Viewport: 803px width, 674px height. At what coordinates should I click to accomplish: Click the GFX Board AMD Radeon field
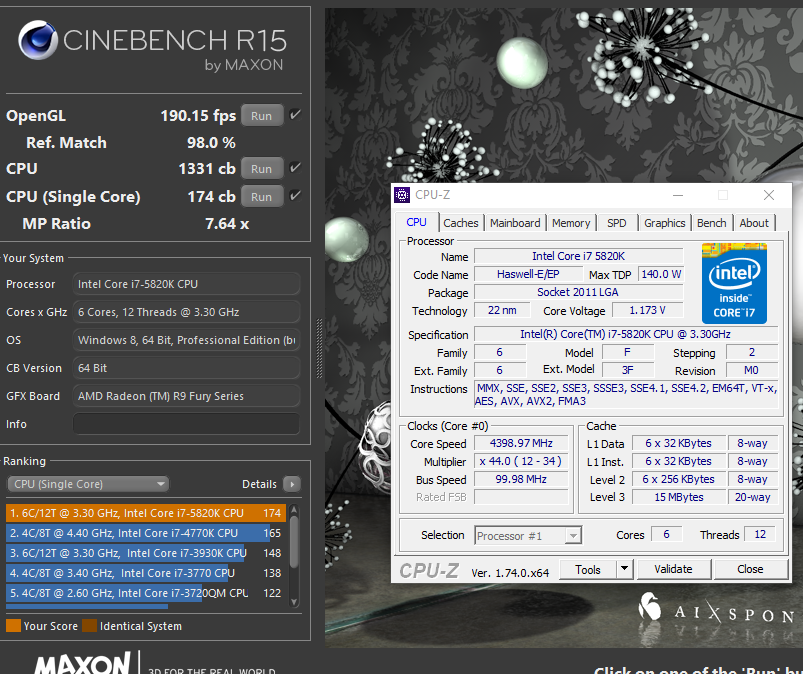coord(186,396)
